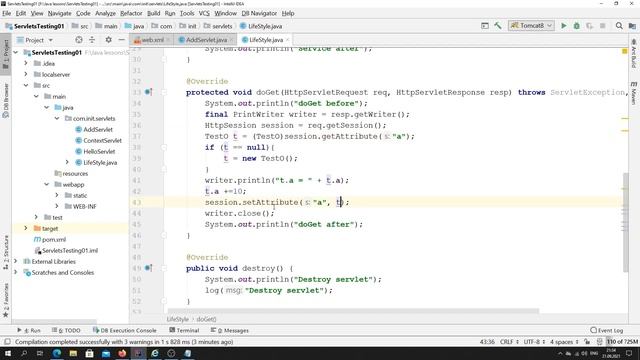Screen dimensions: 640x360
Task: Toggle the Ant Build side panel
Action: coord(633,53)
